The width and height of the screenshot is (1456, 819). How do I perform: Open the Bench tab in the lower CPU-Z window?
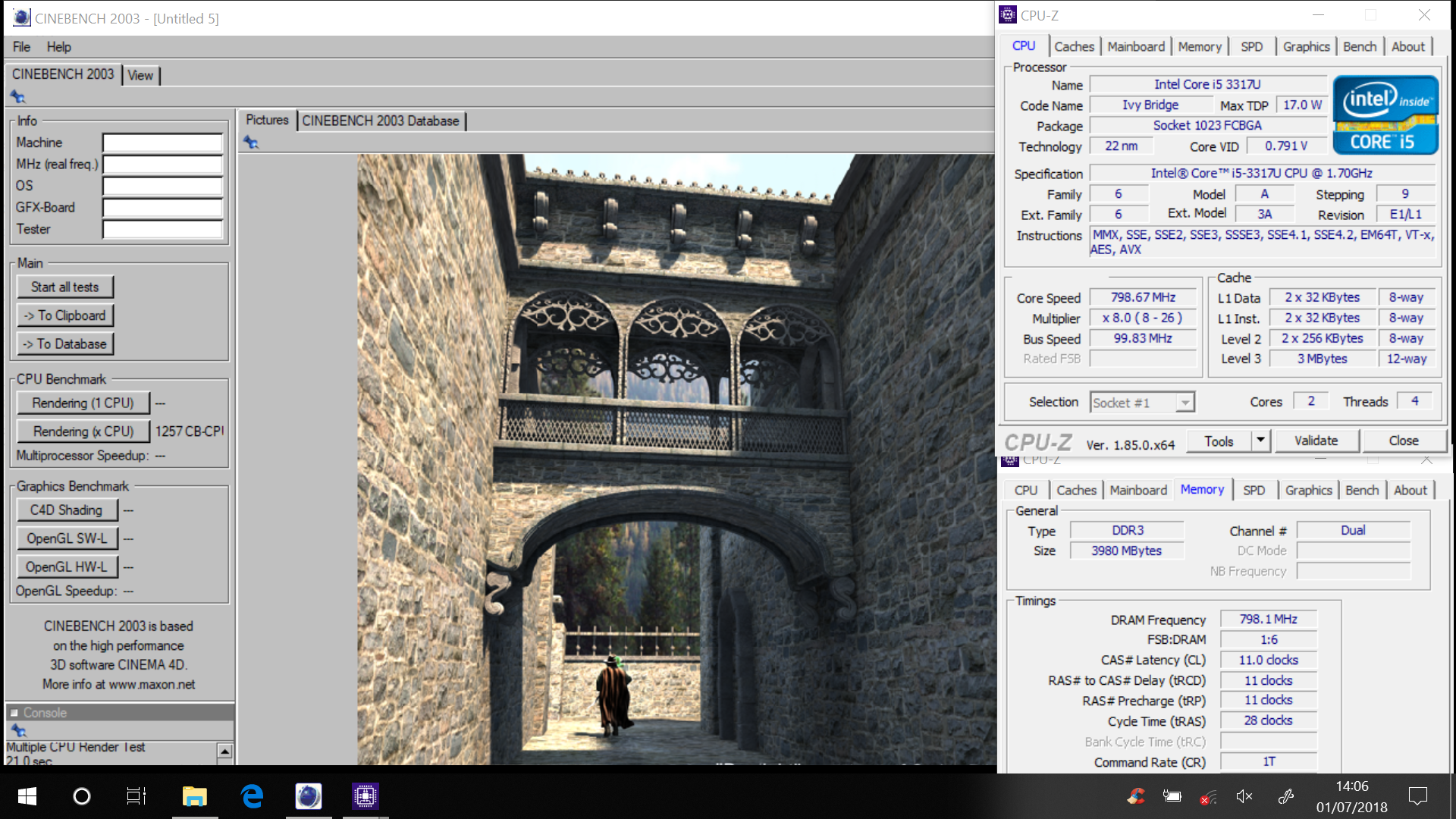pyautogui.click(x=1362, y=490)
